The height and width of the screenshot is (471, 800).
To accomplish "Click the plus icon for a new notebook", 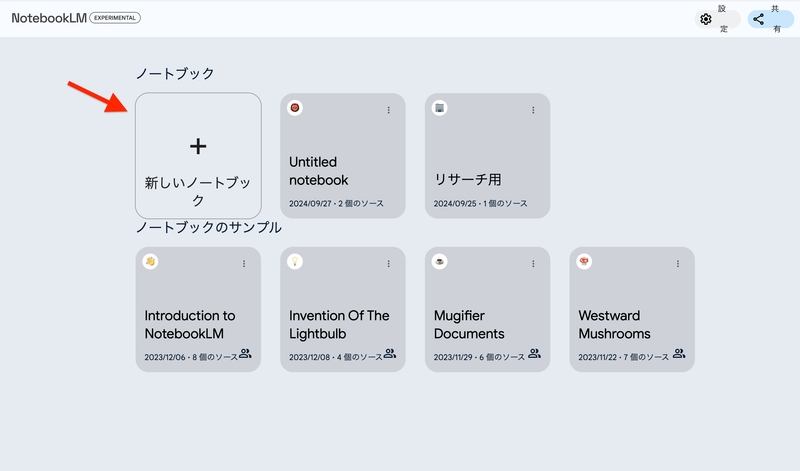I will pyautogui.click(x=198, y=146).
